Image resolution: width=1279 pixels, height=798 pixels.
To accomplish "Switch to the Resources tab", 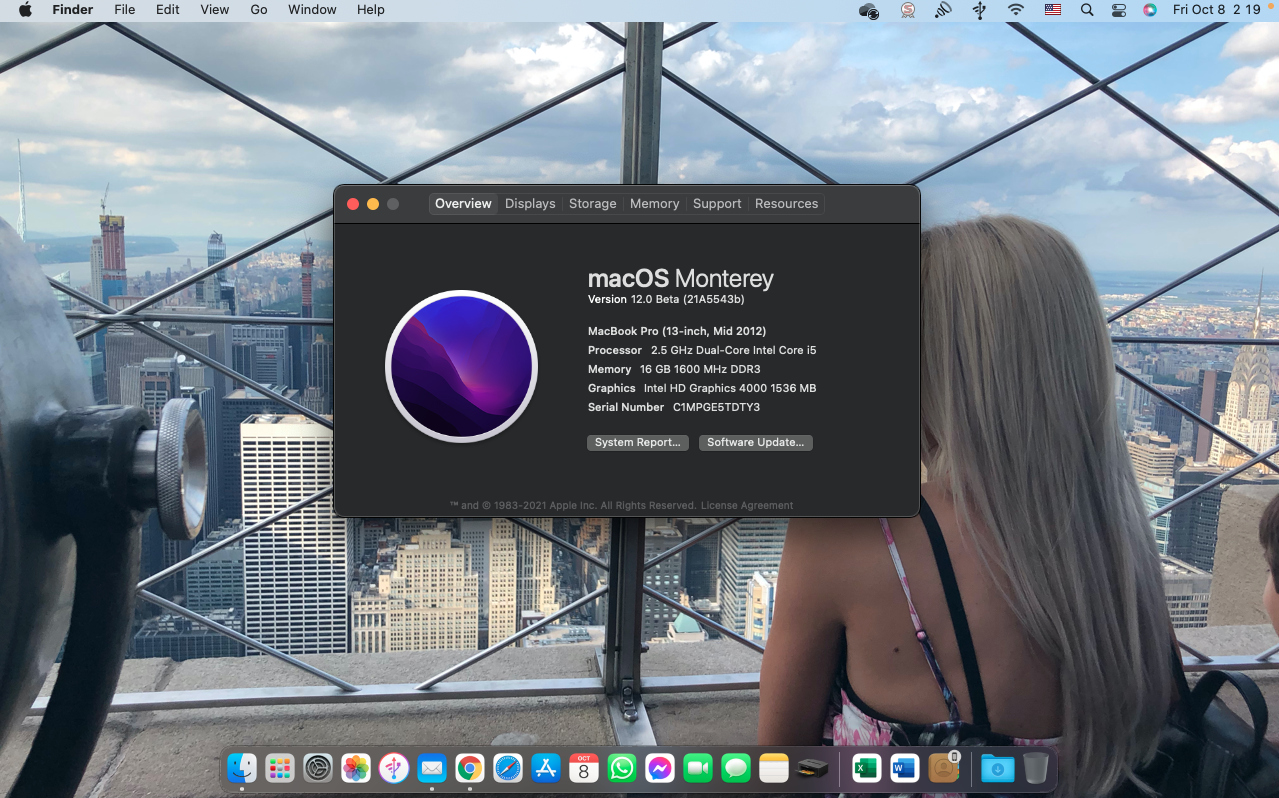I will click(x=786, y=203).
